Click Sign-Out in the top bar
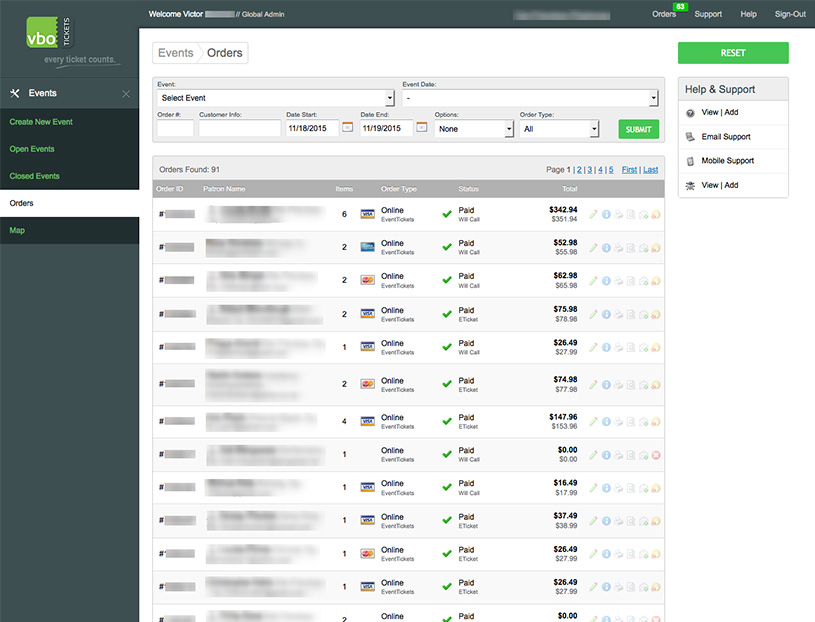This screenshot has height=622, width=815. click(790, 14)
